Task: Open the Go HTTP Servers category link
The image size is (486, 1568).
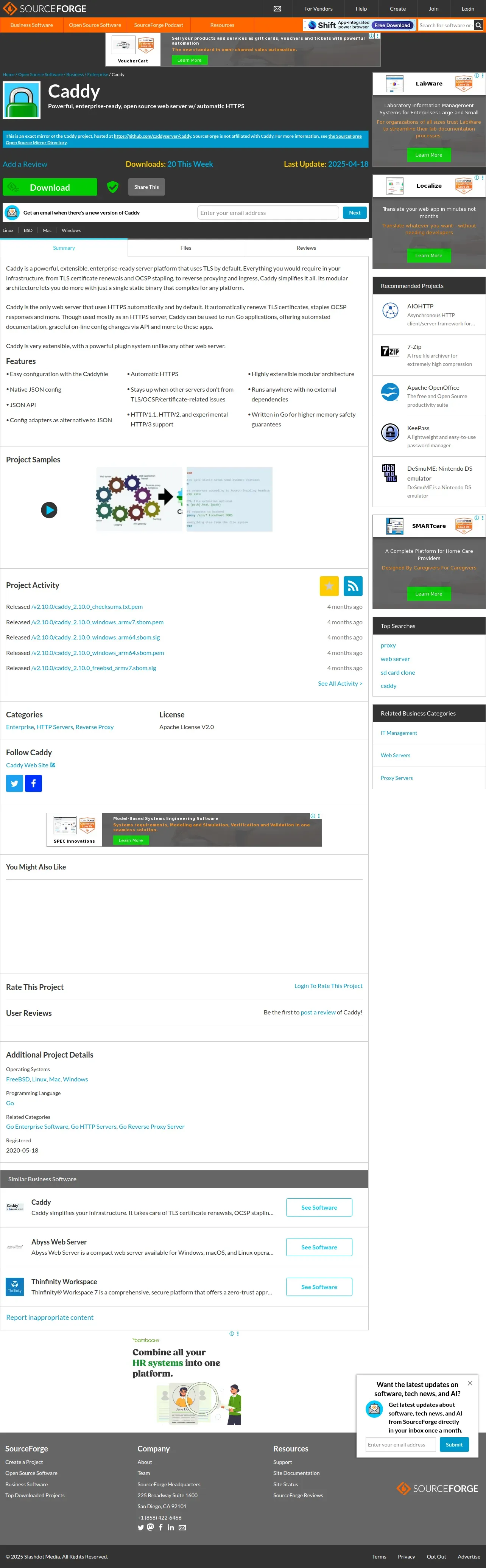Action: click(x=93, y=1126)
